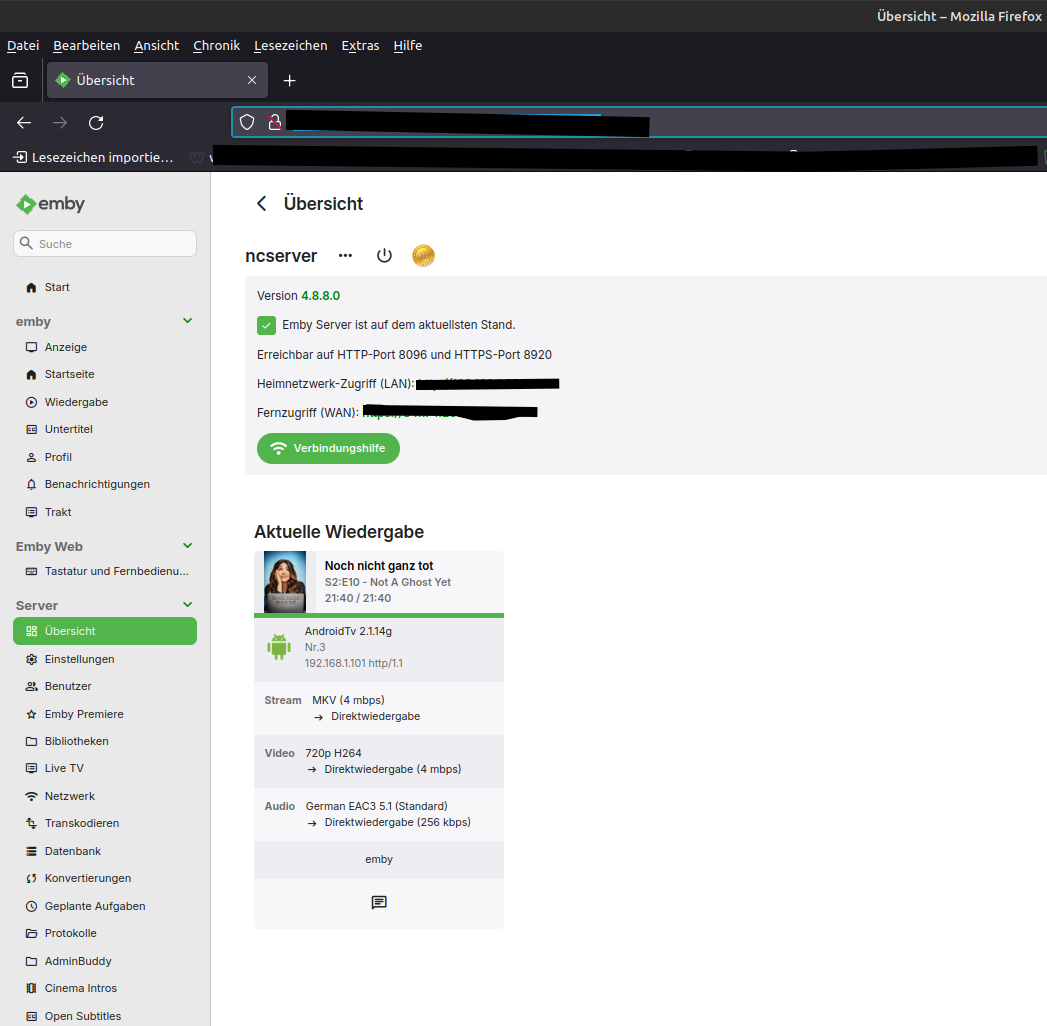This screenshot has width=1047, height=1026.
Task: Click the Noch nicht ganz tot title
Action: (379, 566)
